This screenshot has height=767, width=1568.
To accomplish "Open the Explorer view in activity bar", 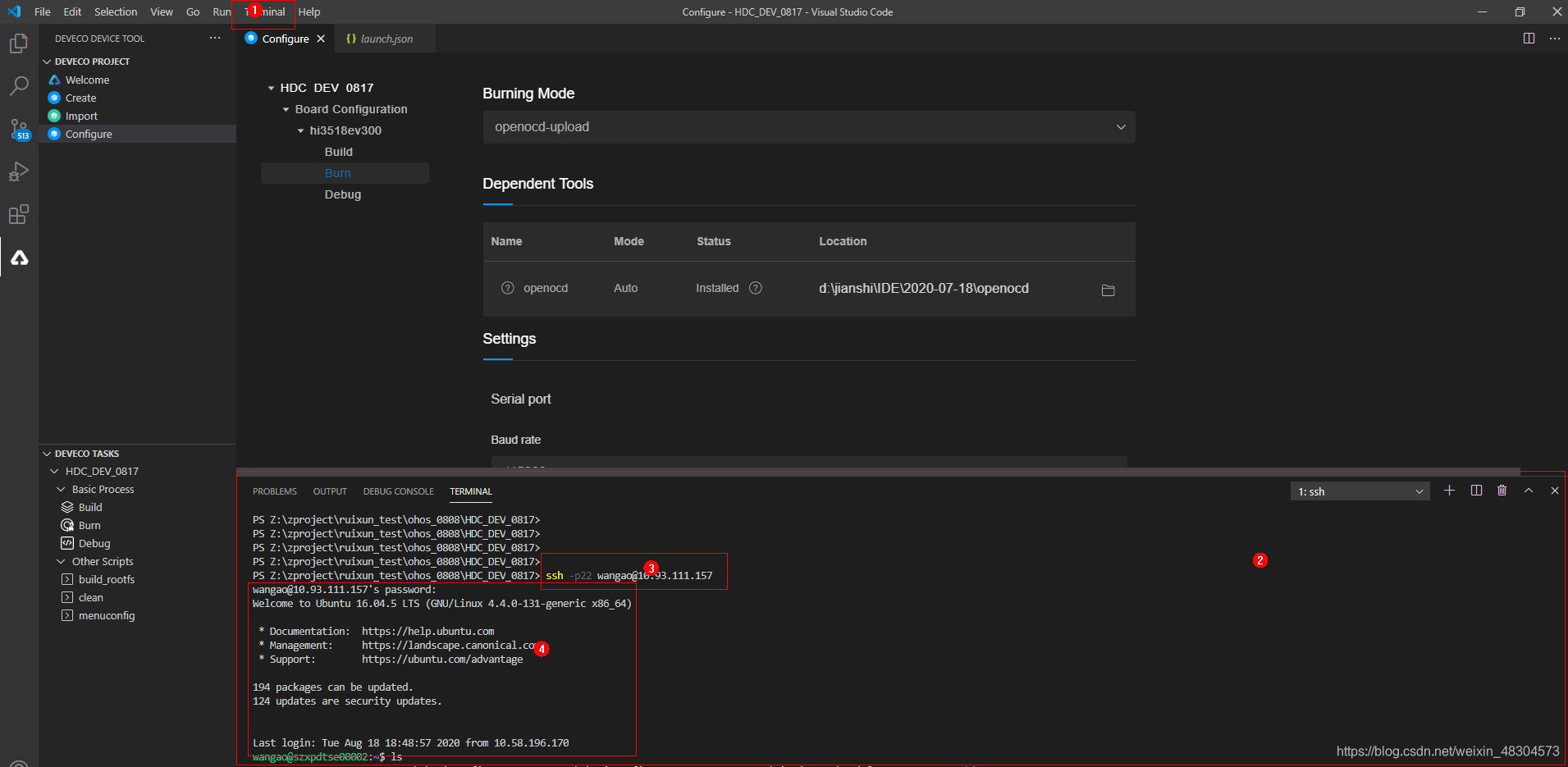I will pos(19,43).
